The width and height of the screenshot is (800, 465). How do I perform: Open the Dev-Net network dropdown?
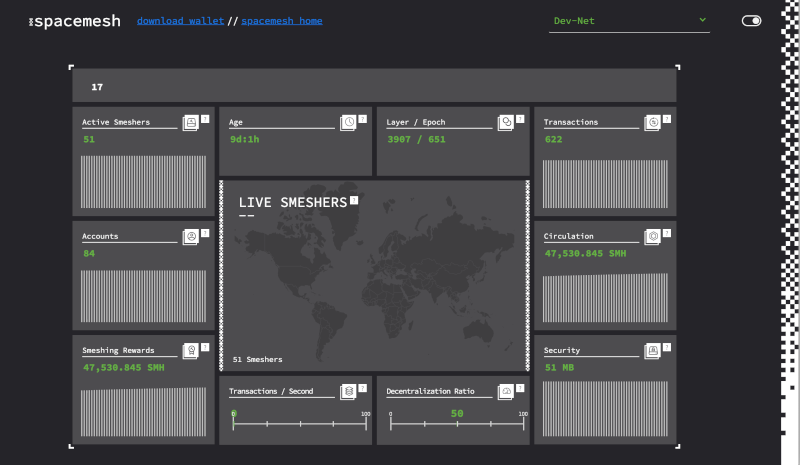click(629, 21)
